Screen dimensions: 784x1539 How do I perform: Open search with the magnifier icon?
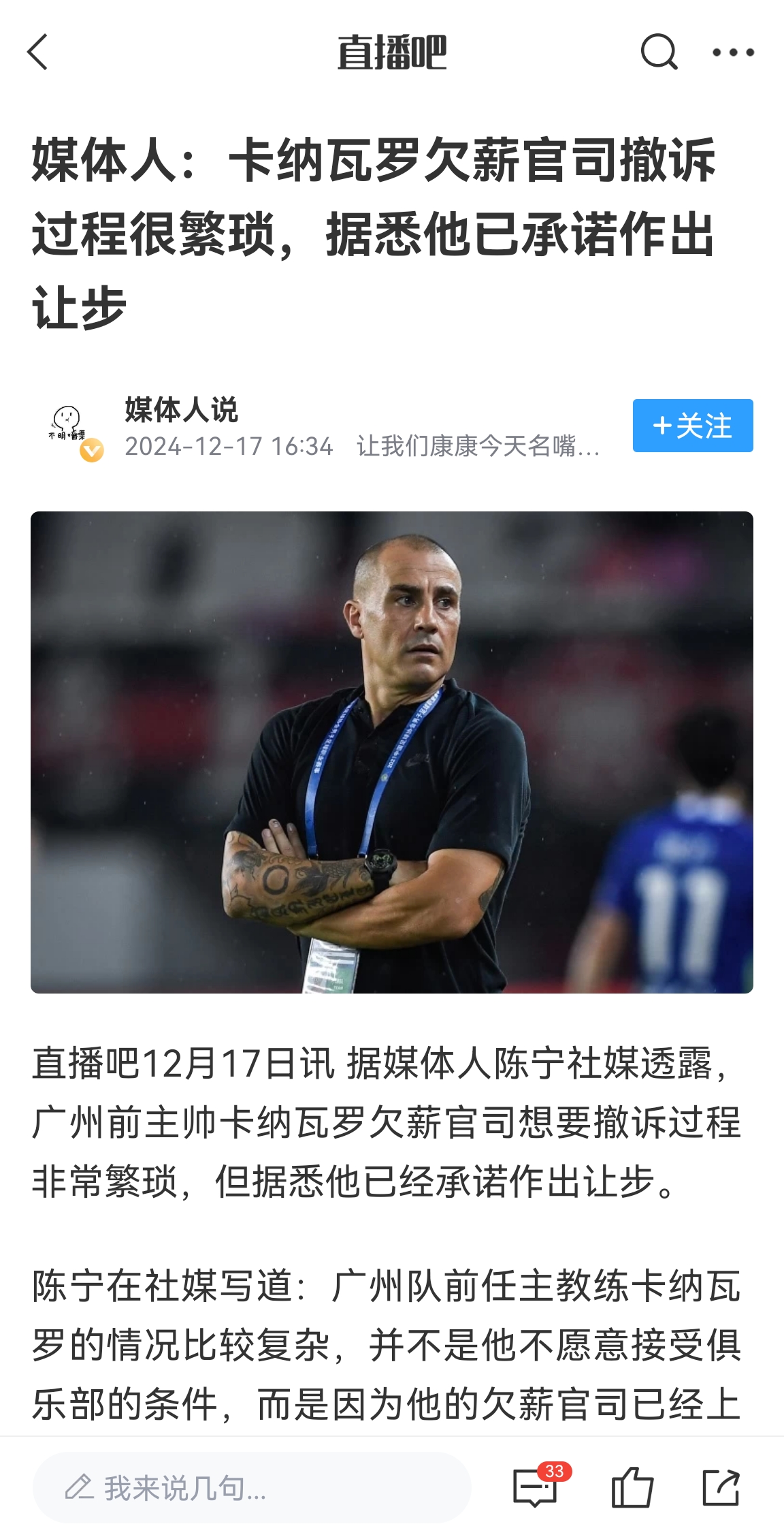pyautogui.click(x=659, y=52)
